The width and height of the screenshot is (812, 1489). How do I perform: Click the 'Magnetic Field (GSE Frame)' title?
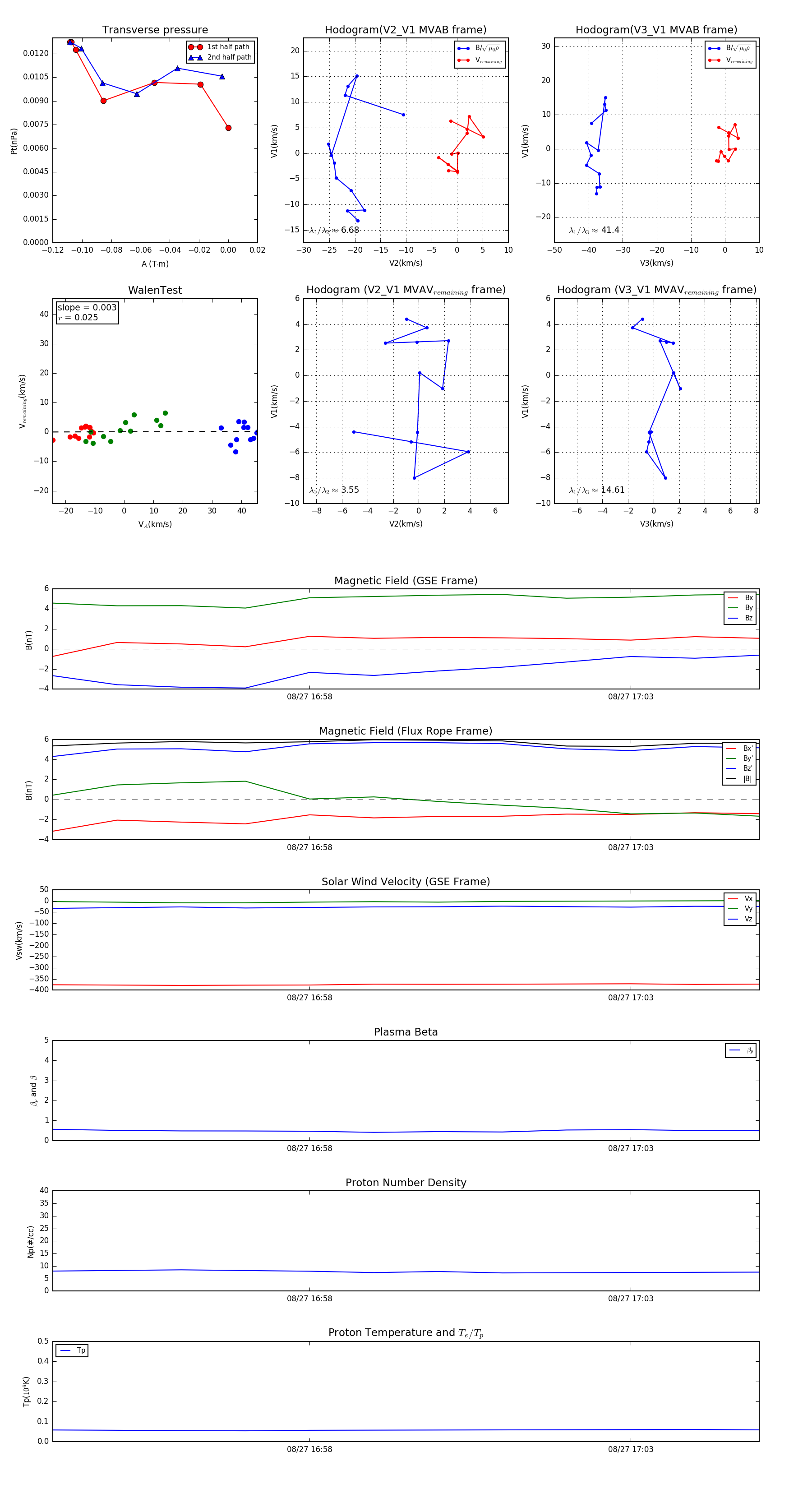(406, 581)
